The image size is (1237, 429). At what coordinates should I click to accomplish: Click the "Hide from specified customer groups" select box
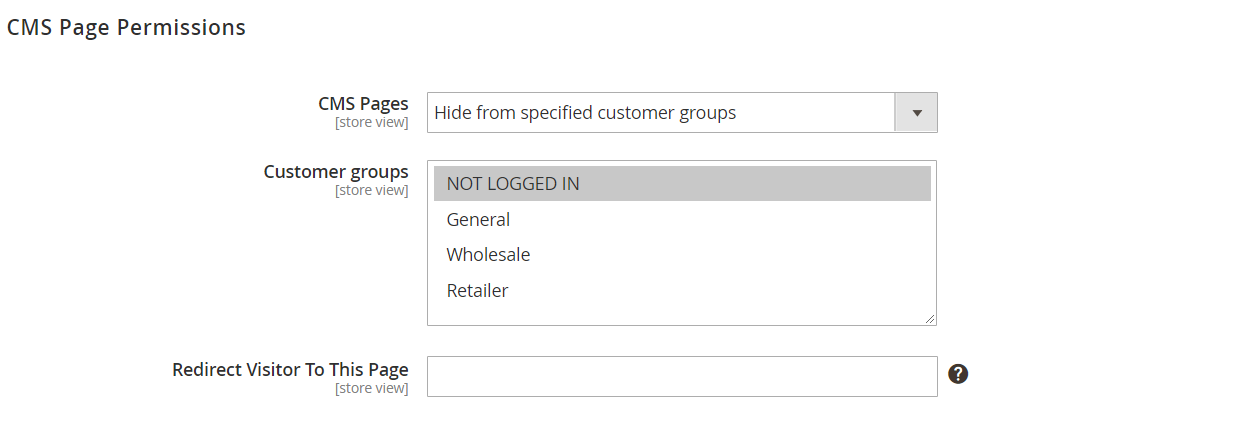660,113
